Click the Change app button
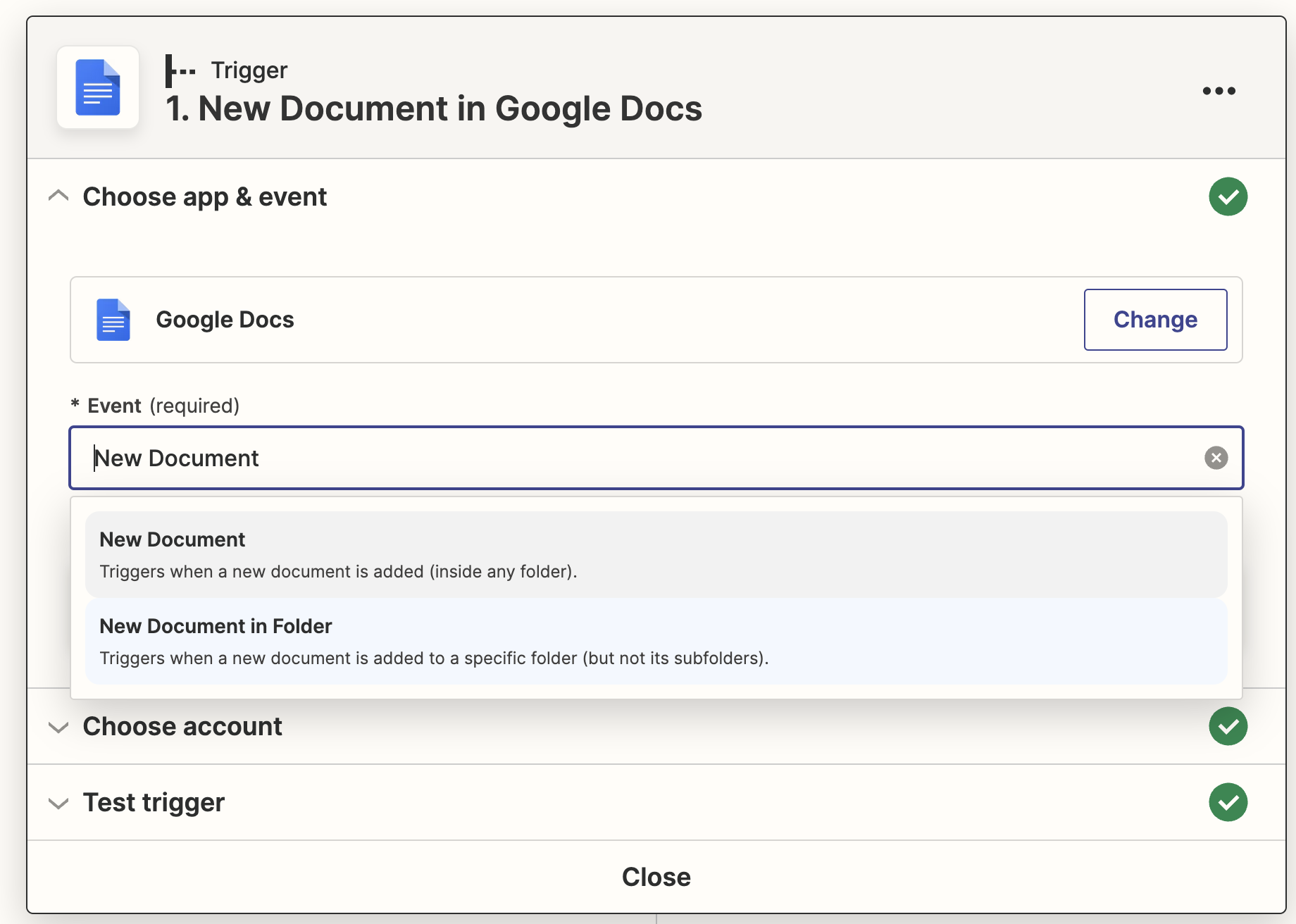Viewport: 1296px width, 924px height. (1155, 320)
